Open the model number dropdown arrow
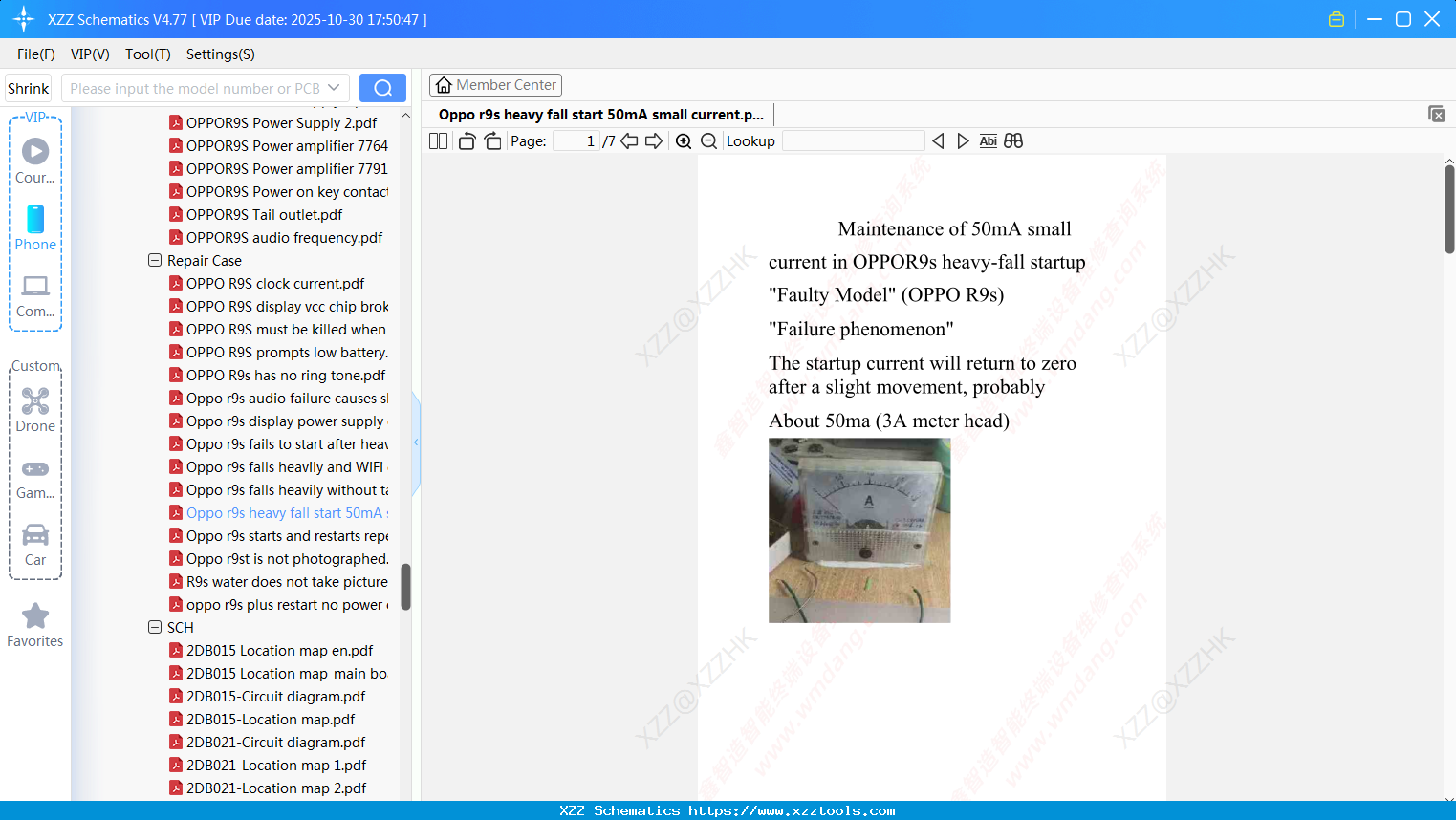 click(334, 88)
